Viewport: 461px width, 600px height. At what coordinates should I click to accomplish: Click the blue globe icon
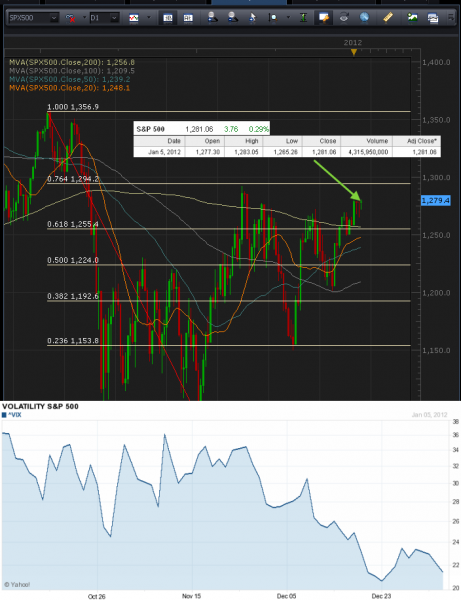tap(364, 18)
